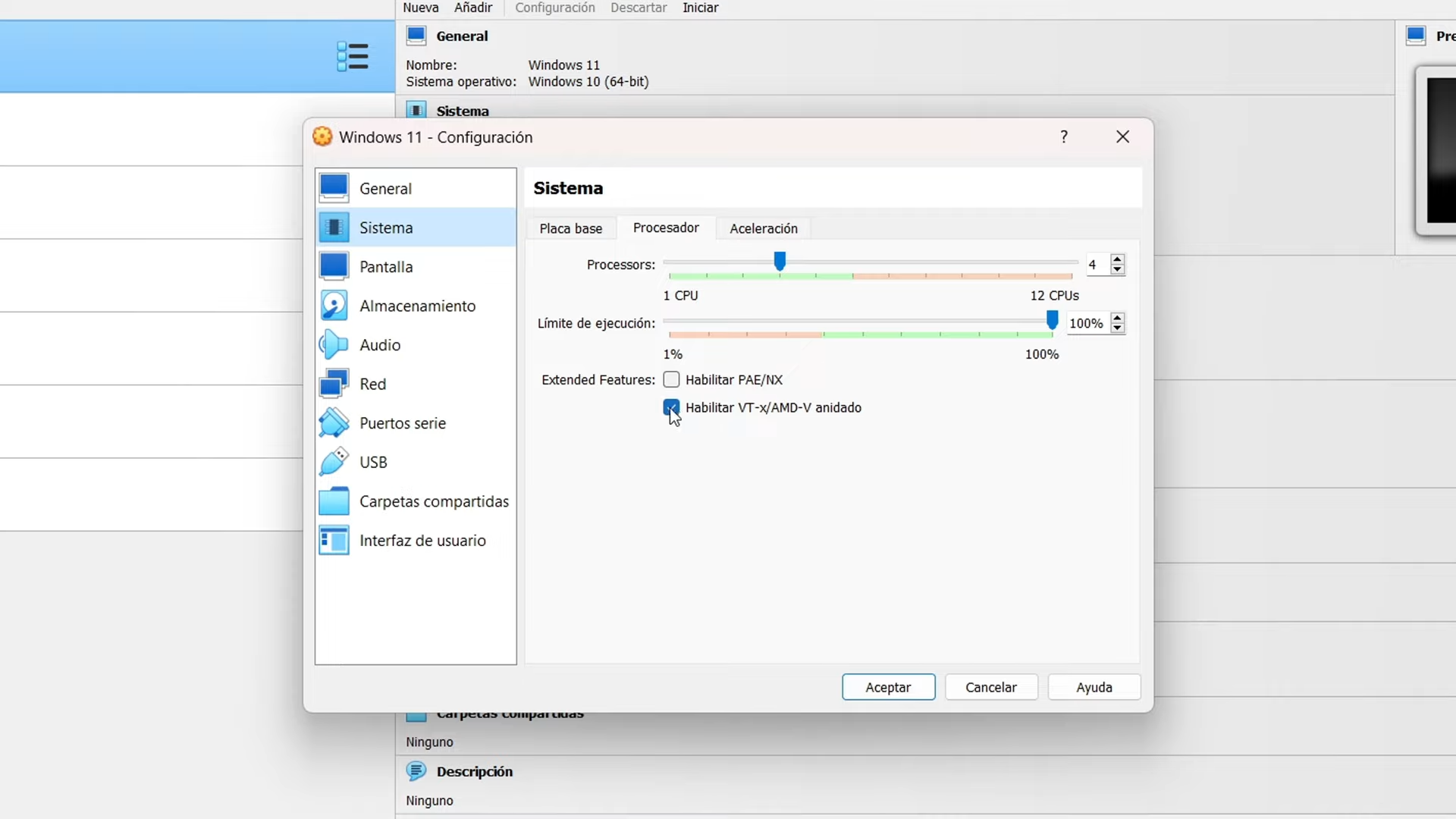The height and width of the screenshot is (819, 1456).
Task: Open the Almacenamiento settings icon
Action: point(334,306)
